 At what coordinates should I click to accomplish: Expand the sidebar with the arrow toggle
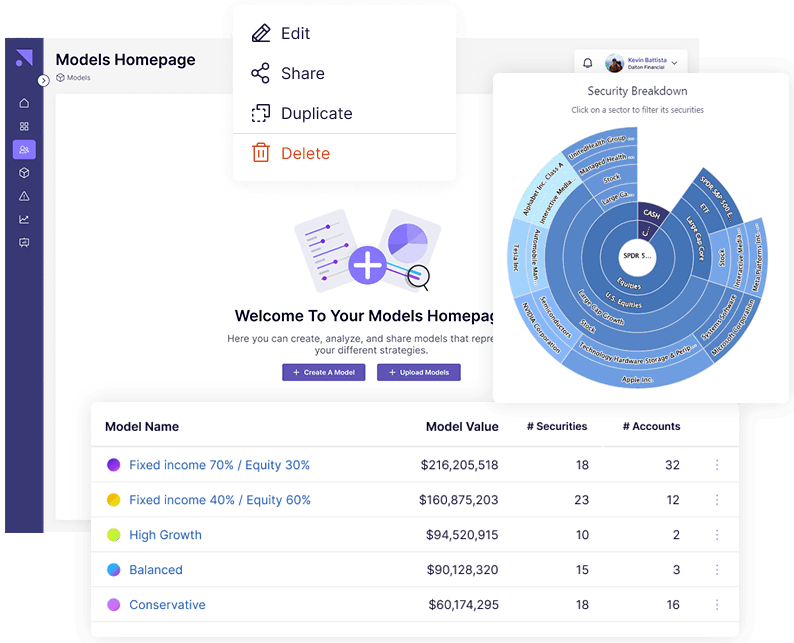click(x=43, y=80)
